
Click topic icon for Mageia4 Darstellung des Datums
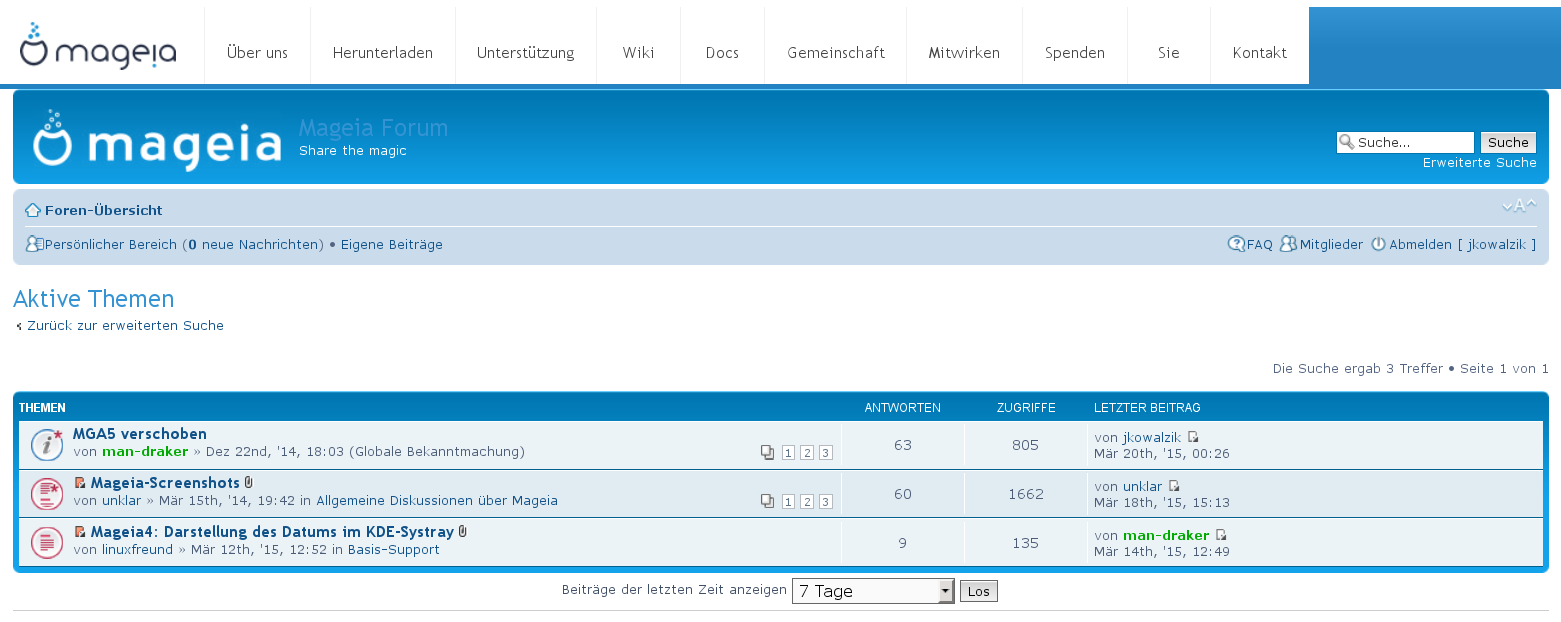[x=47, y=541]
